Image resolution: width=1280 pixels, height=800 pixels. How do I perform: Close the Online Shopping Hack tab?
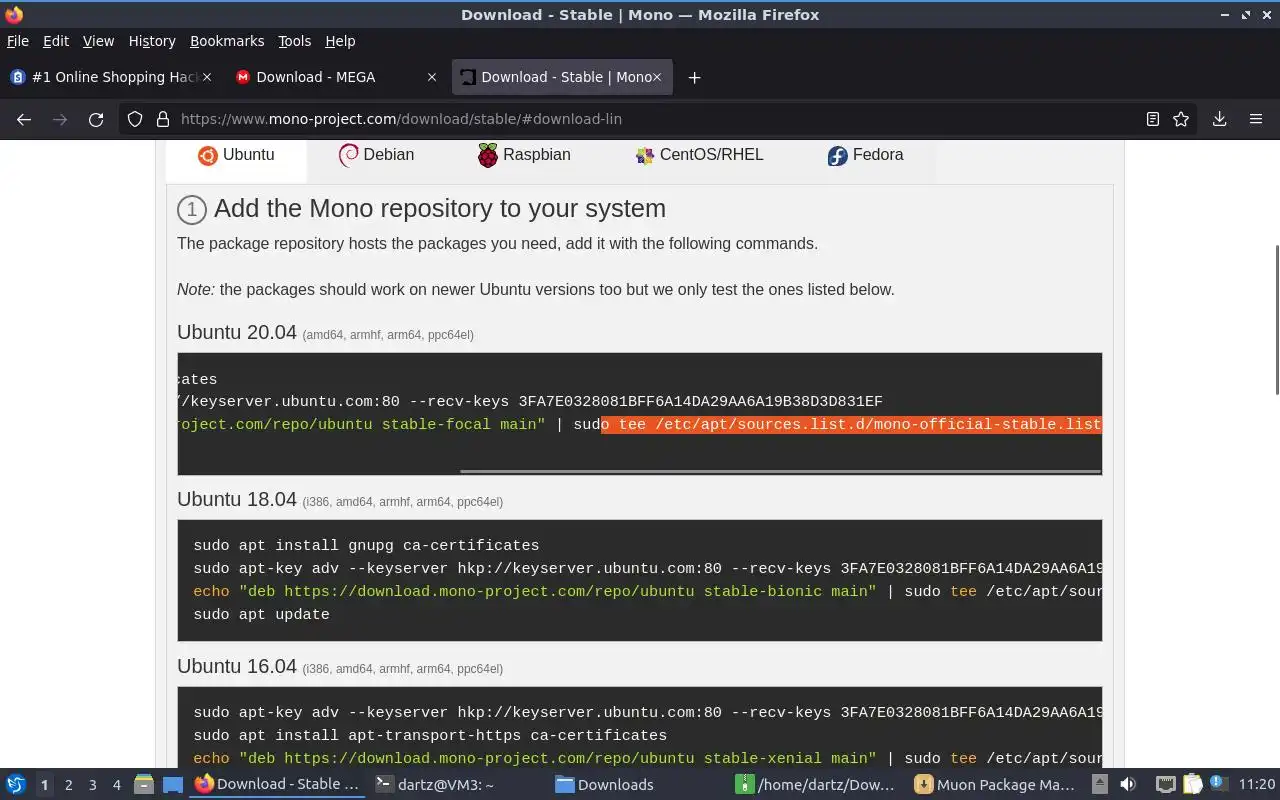click(x=207, y=77)
